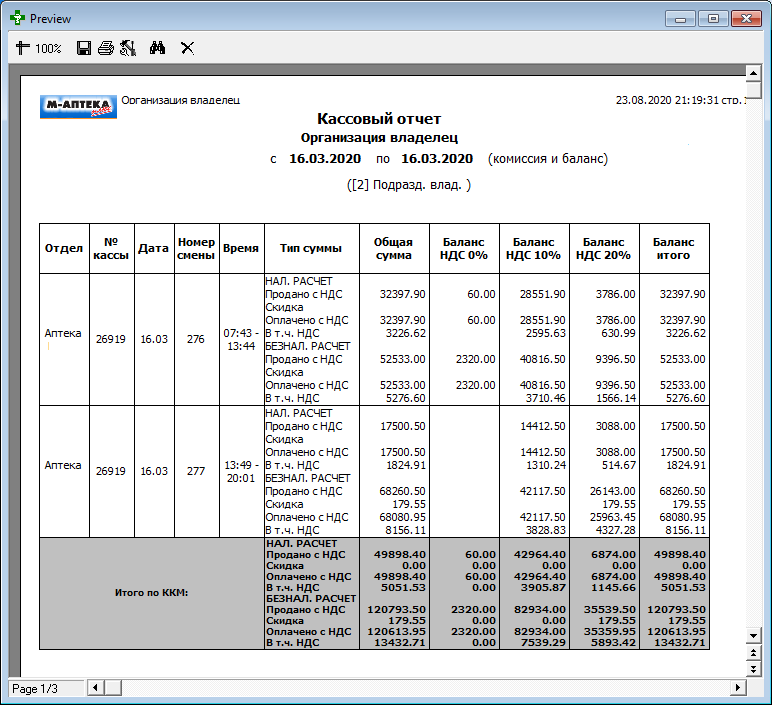Screen dimensions: 772x705
Task: Click the value '4327.28'
Action: tap(615, 530)
